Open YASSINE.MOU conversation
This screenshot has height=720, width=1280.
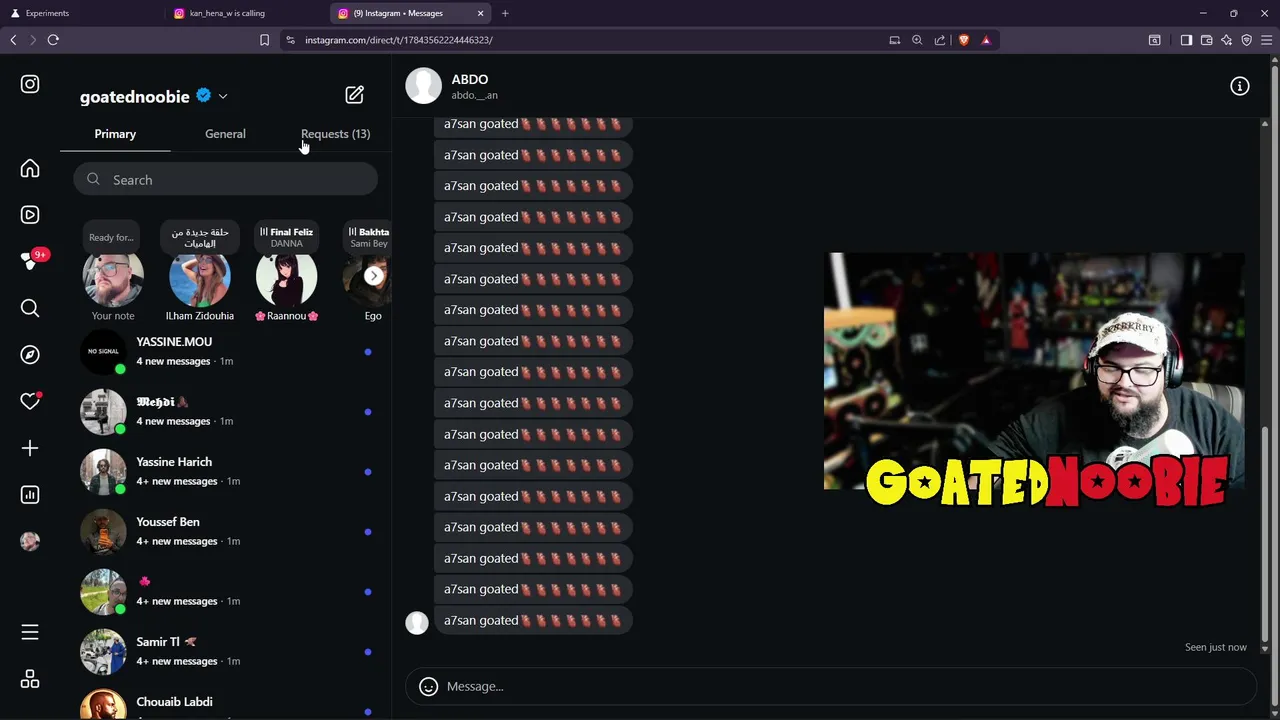point(225,352)
